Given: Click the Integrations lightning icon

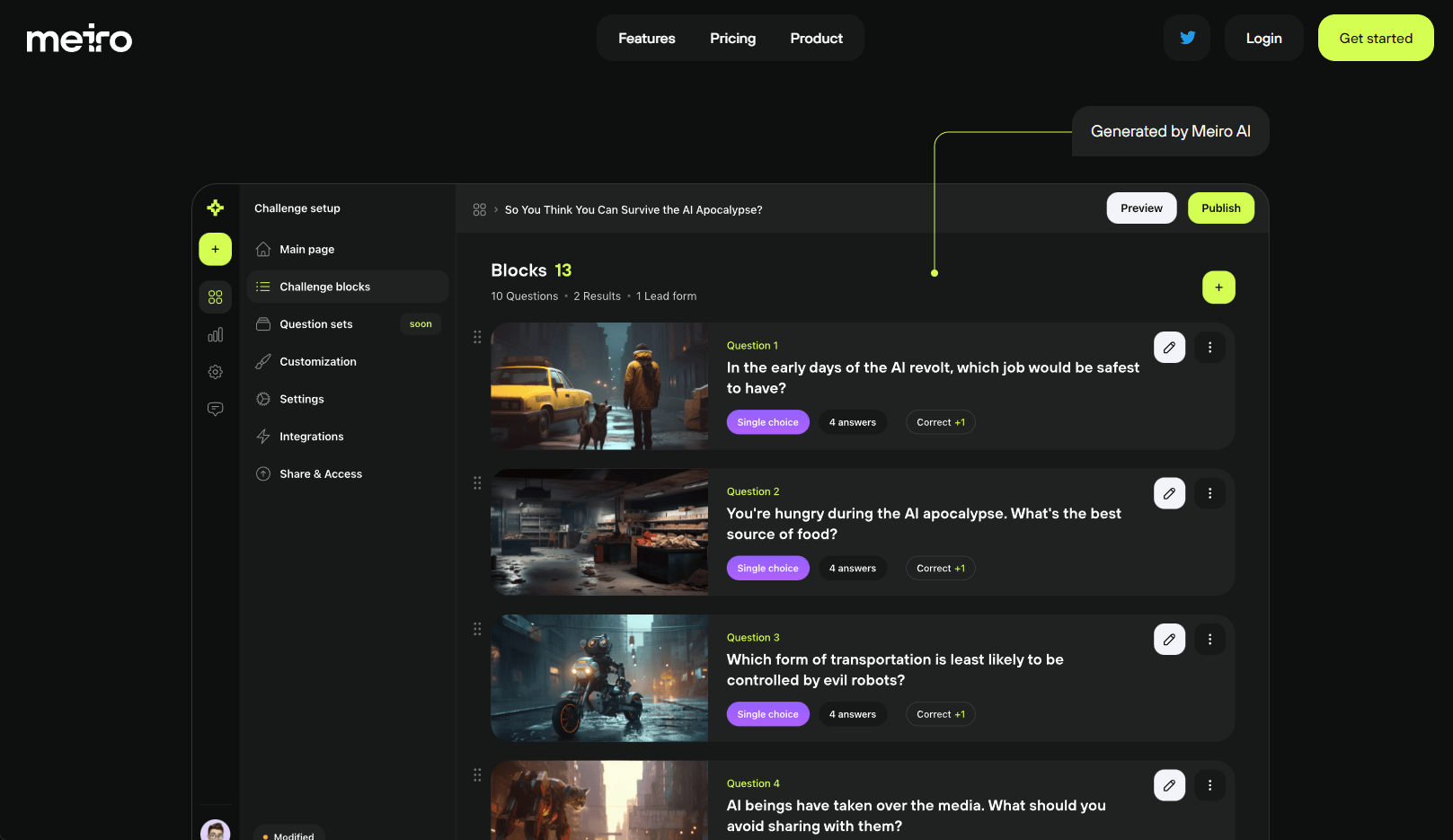Looking at the screenshot, I should click(263, 437).
